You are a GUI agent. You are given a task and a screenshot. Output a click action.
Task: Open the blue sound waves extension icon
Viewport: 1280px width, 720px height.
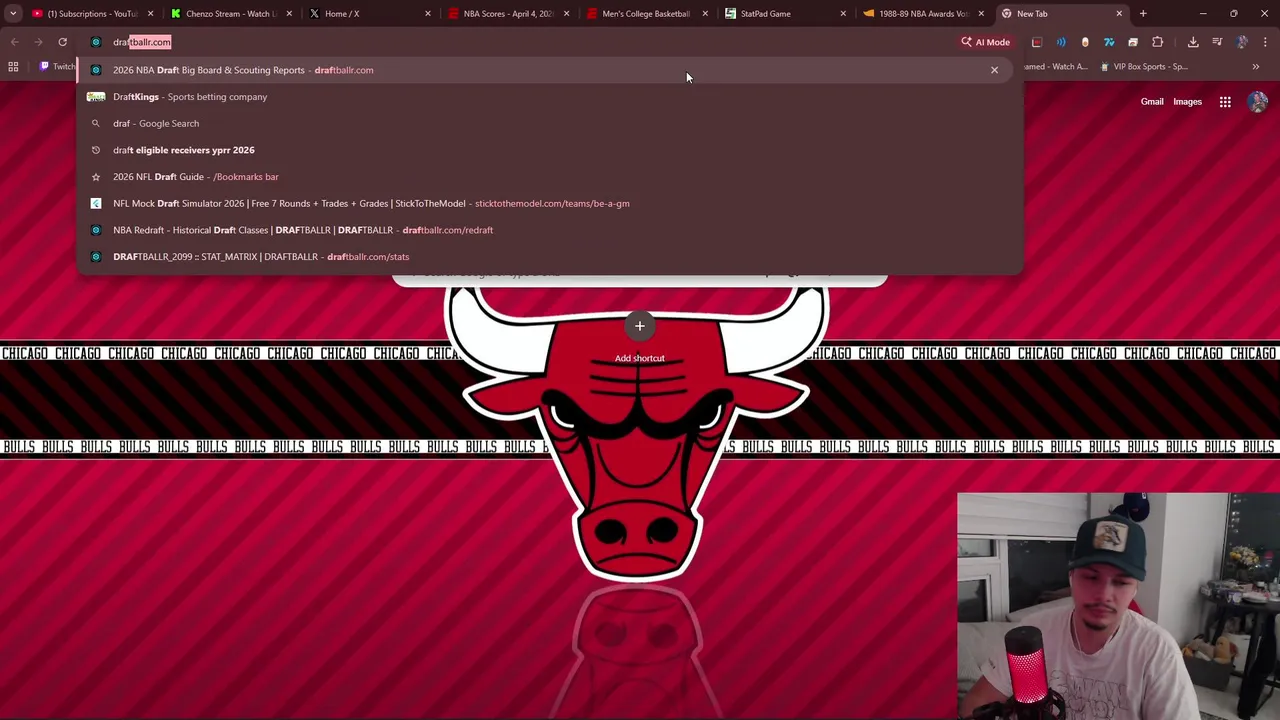(x=1061, y=42)
